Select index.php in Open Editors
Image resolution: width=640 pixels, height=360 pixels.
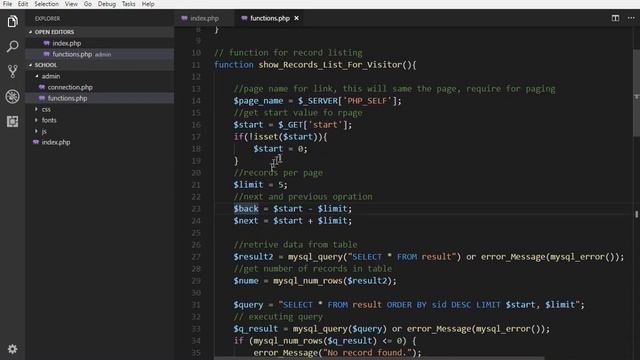[100, 43]
